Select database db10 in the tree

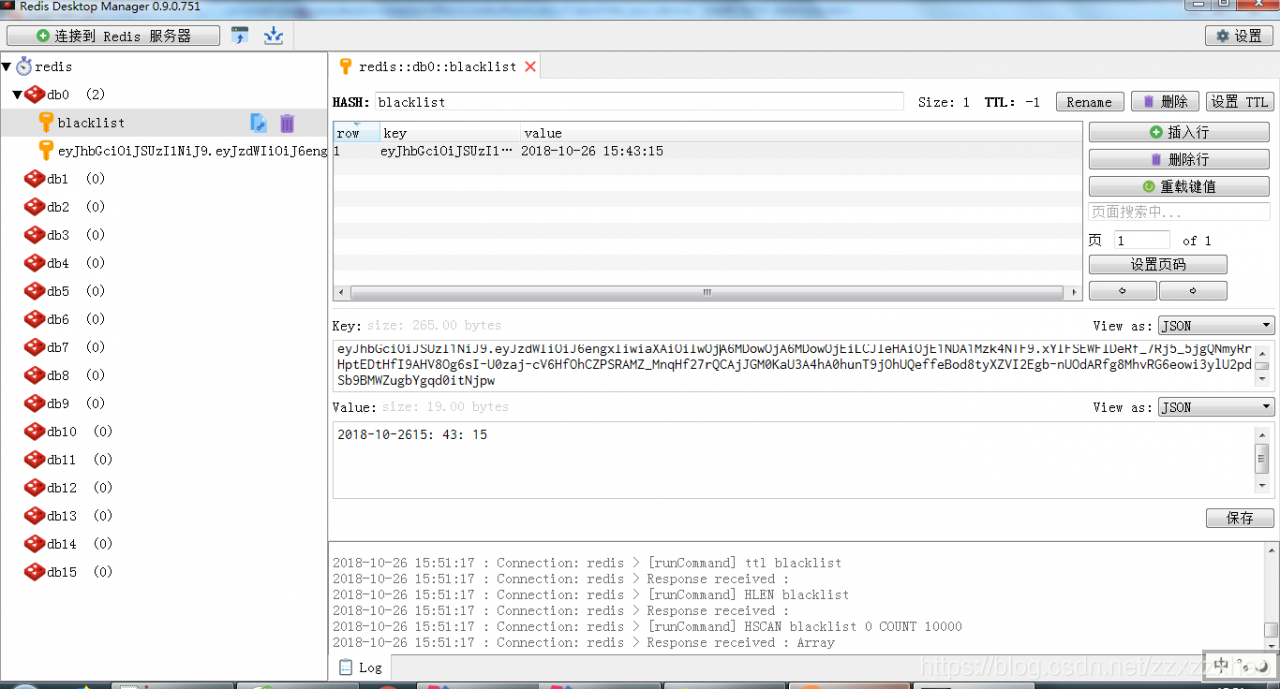tap(69, 432)
